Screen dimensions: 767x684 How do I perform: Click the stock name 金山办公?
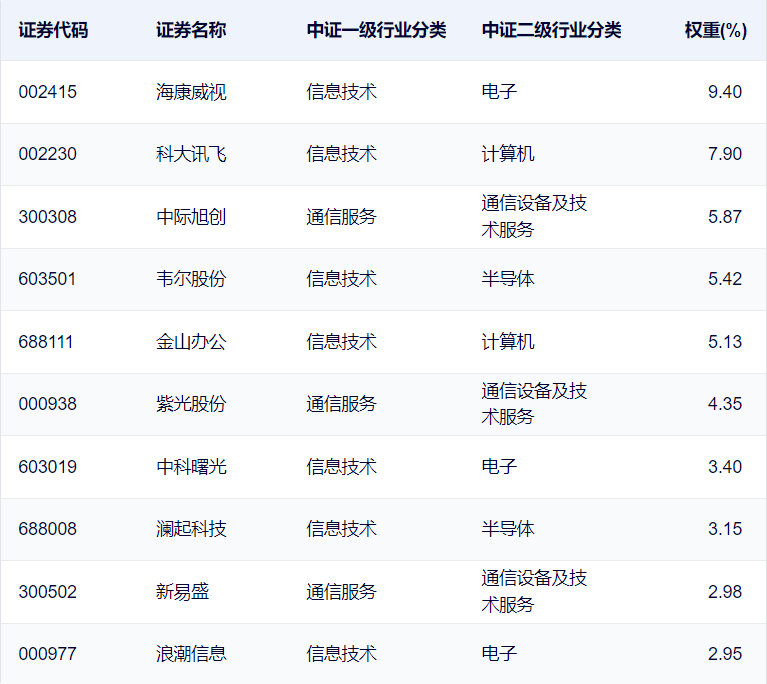point(191,342)
